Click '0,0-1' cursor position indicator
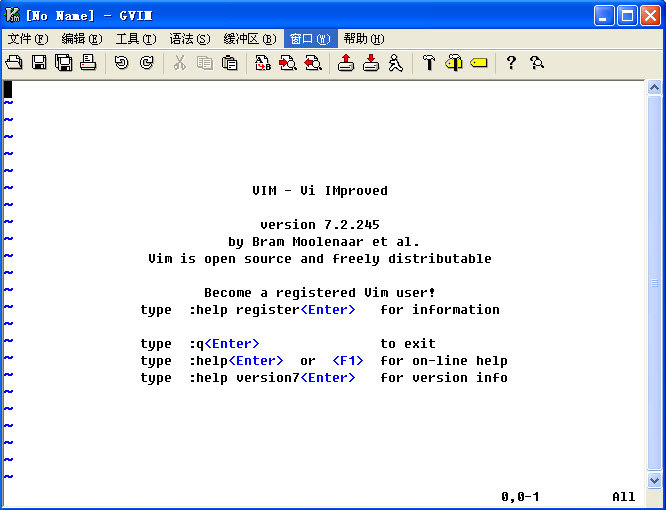This screenshot has height=510, width=666. pos(520,496)
